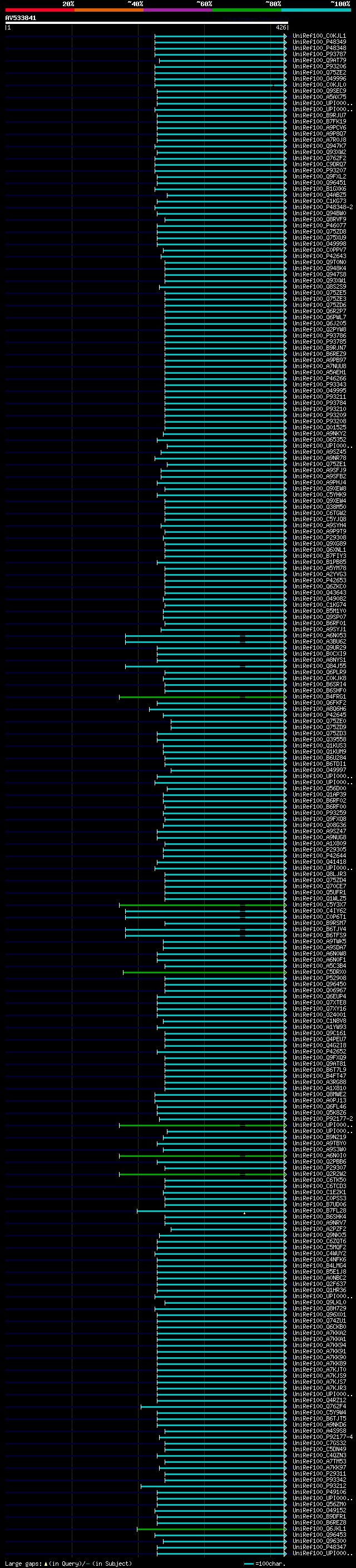Select UniRef100_A7R0J8 label
This screenshot has height=1568, width=356.
(319, 140)
